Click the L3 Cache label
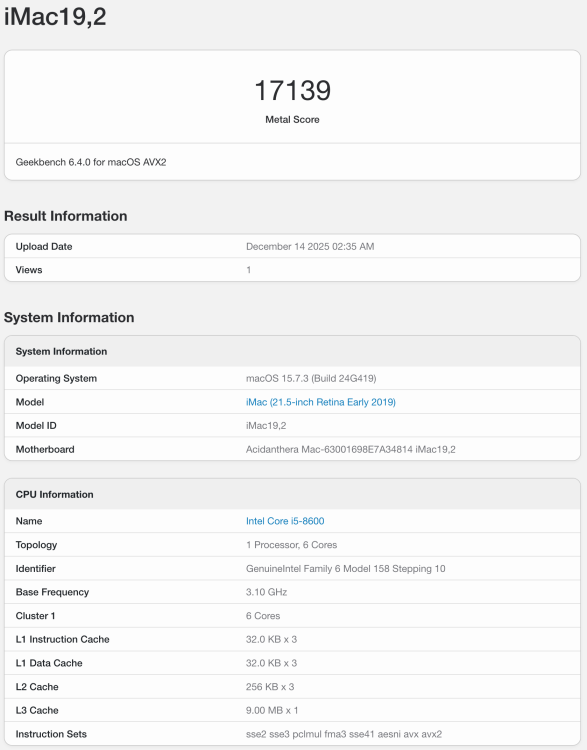 click(x=37, y=710)
